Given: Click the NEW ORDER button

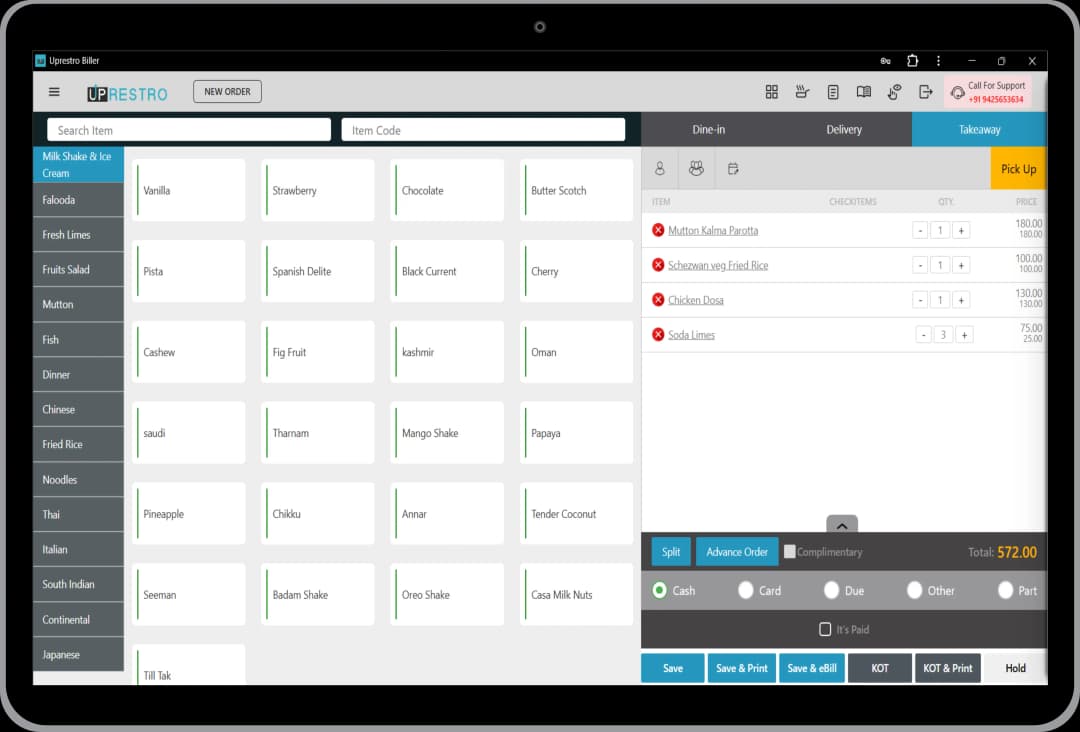Looking at the screenshot, I should pyautogui.click(x=227, y=92).
